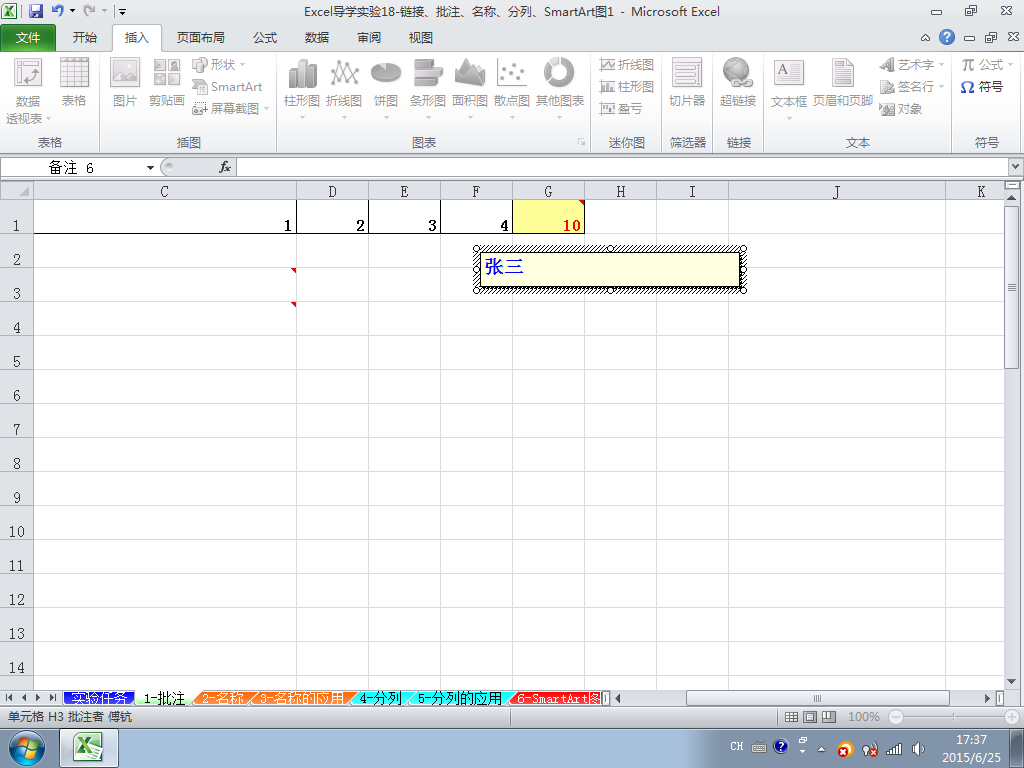Click the Excel Help question mark icon
Image resolution: width=1024 pixels, height=768 pixels.
947,37
